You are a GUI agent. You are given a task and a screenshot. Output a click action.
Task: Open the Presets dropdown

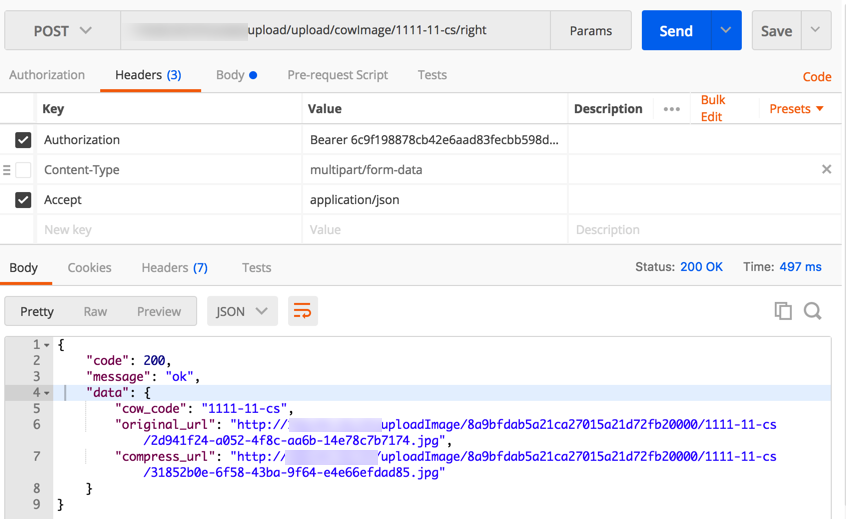click(797, 109)
